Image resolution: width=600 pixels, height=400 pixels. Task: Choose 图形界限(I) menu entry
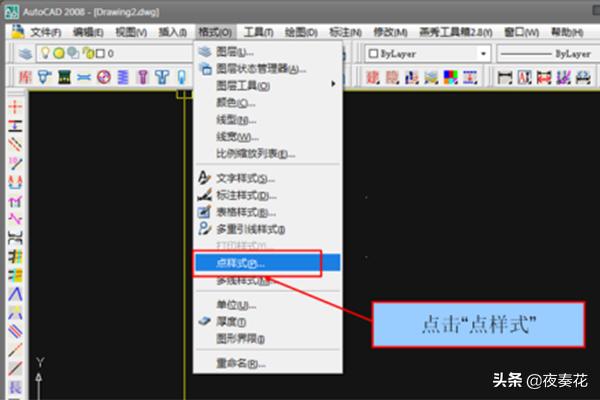click(x=268, y=339)
